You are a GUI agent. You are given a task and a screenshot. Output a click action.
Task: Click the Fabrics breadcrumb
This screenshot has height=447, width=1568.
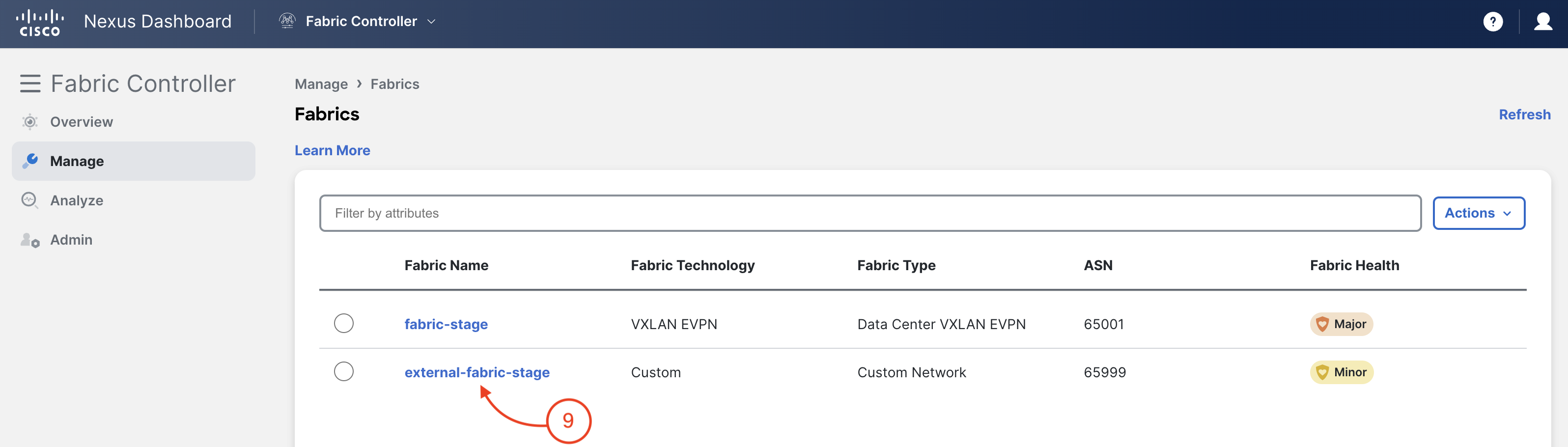pyautogui.click(x=395, y=84)
